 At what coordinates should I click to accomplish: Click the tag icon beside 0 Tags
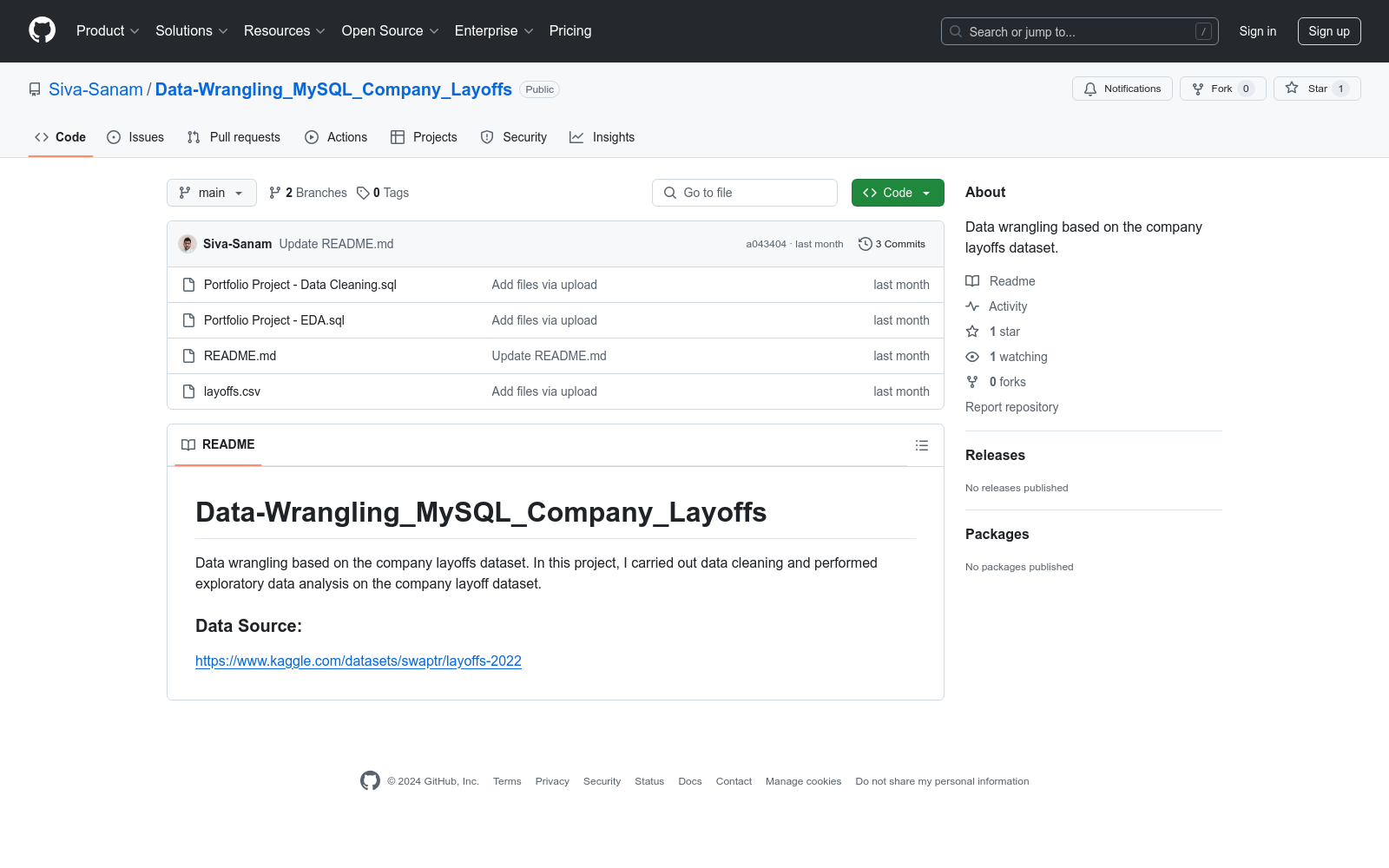click(363, 193)
